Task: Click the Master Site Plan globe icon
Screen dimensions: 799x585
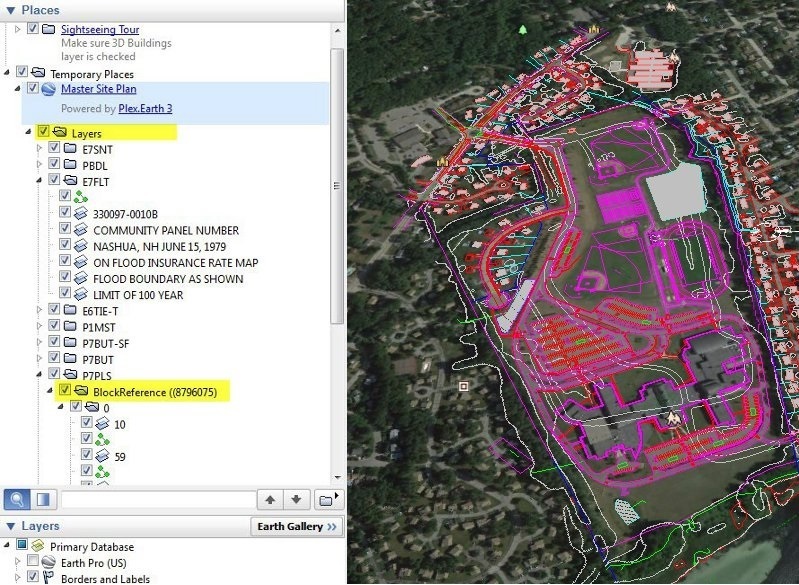Action: coord(50,89)
